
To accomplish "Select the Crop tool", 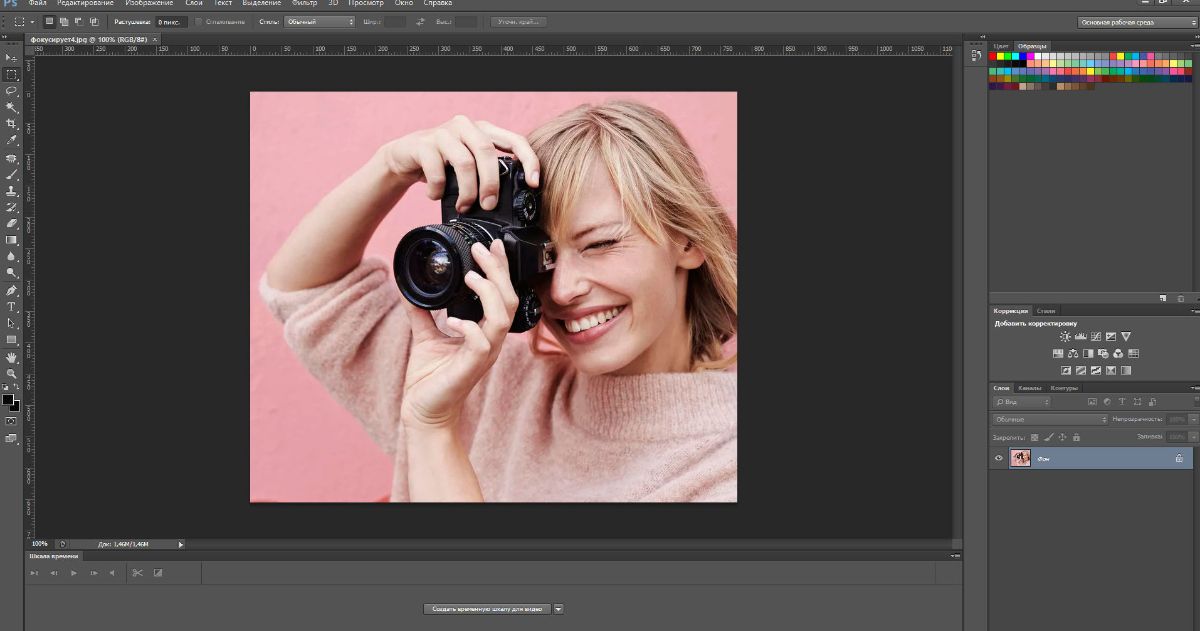I will coord(12,124).
